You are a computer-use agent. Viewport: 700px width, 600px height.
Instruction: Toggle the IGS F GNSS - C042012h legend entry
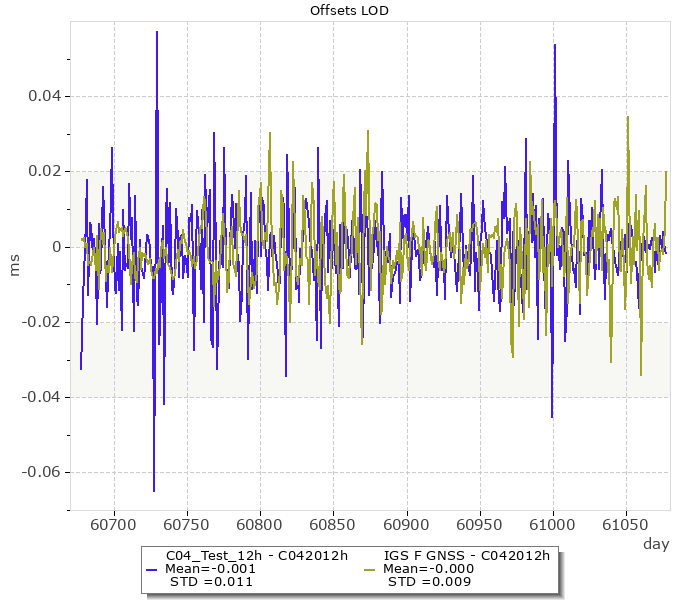[467, 556]
